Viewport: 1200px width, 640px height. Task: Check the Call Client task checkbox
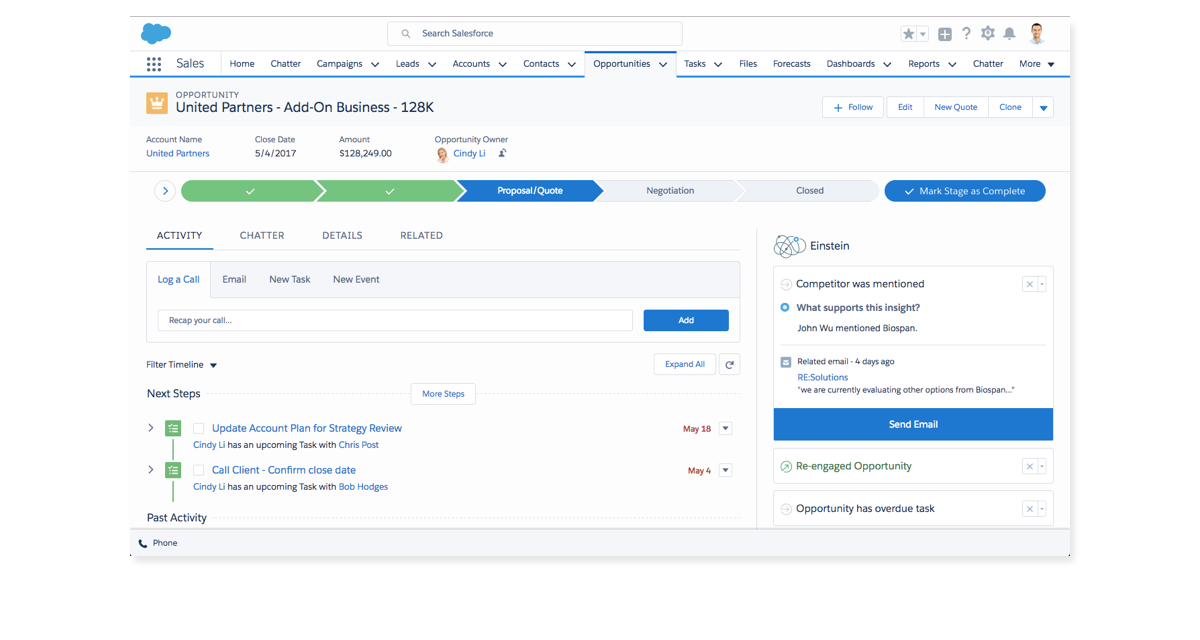point(199,471)
